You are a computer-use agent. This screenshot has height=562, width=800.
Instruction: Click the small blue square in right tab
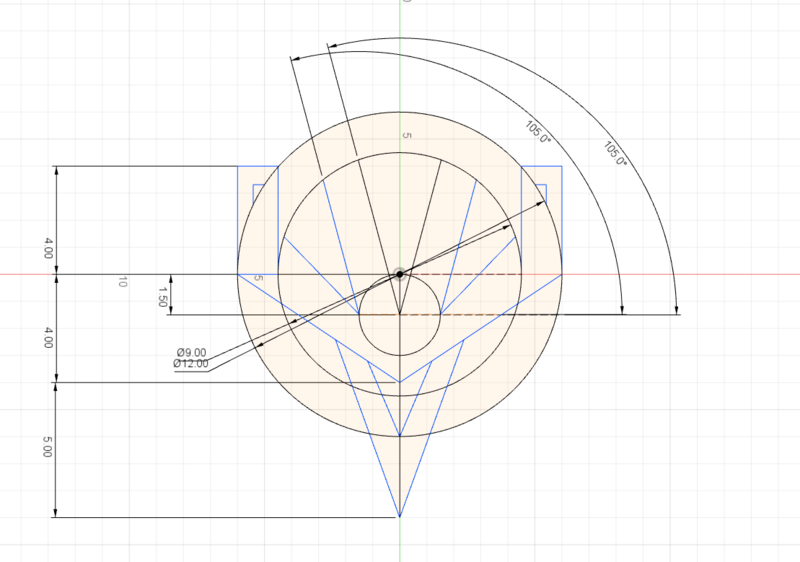coord(541,187)
